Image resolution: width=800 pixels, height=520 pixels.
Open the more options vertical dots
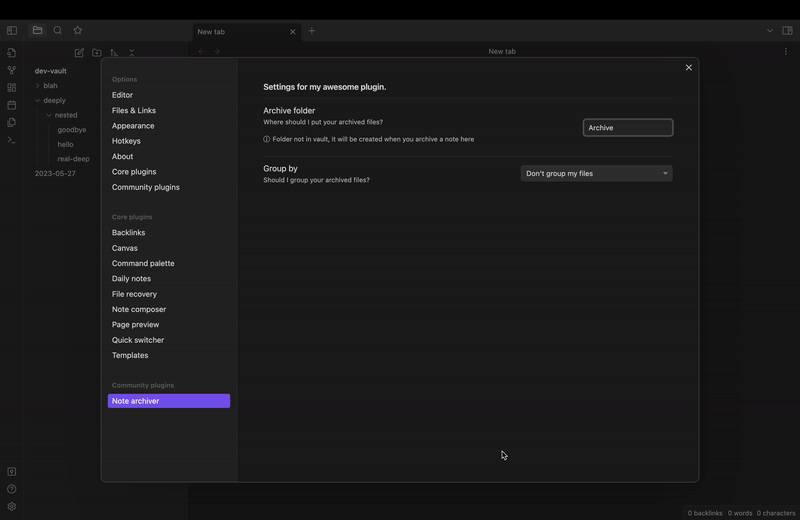[786, 52]
